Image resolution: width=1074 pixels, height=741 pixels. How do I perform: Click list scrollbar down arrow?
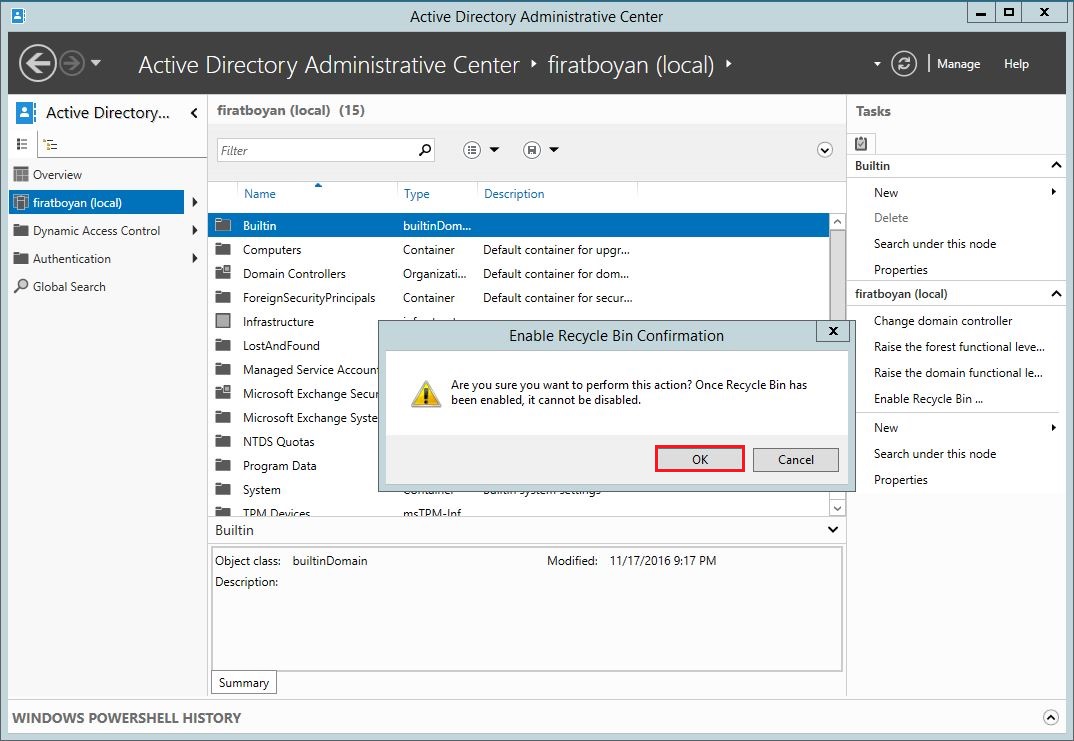click(837, 507)
